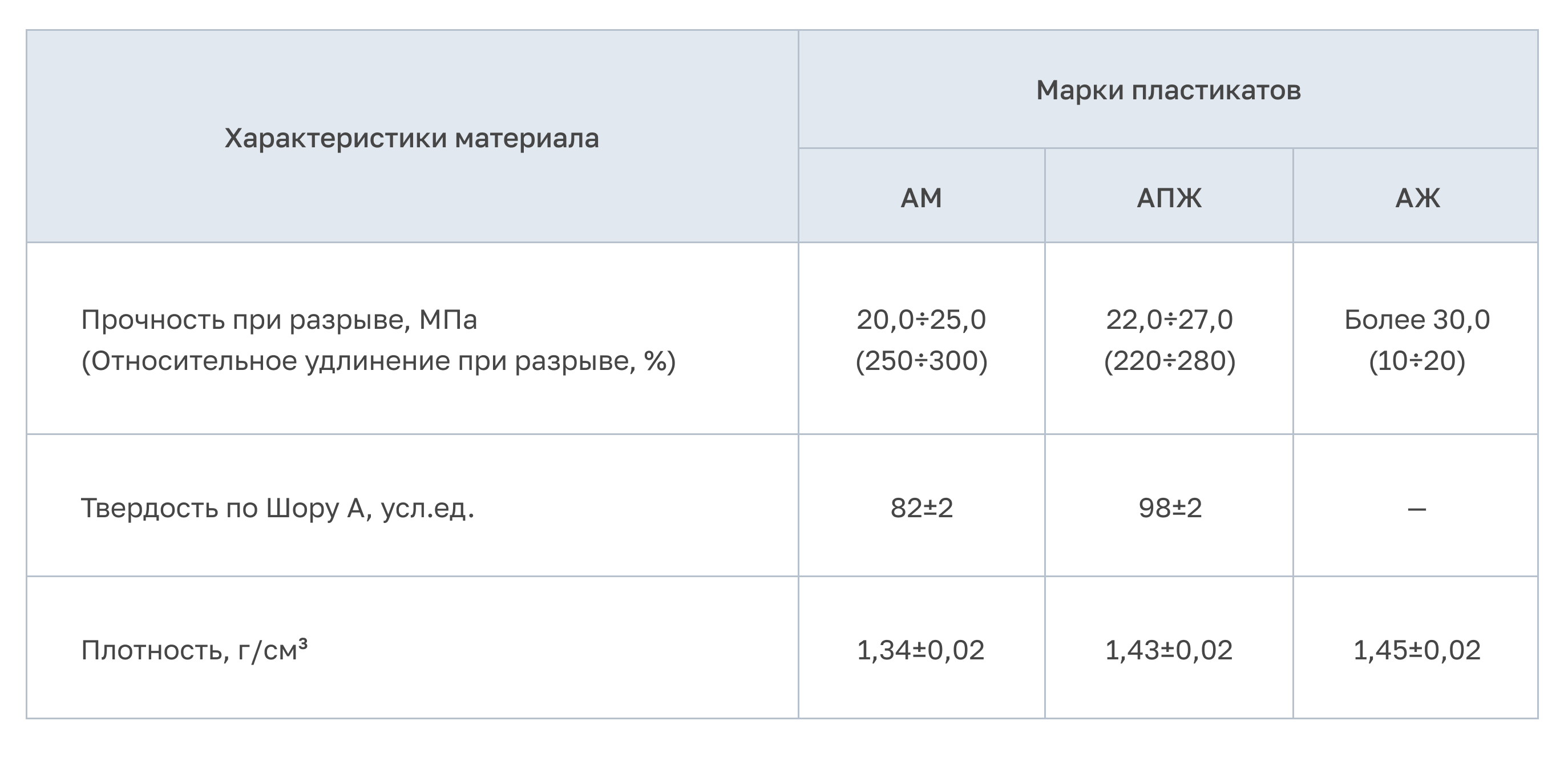Viewport: 1568px width, 757px height.
Task: Click the 'АЖ' column header
Action: tap(1417, 198)
